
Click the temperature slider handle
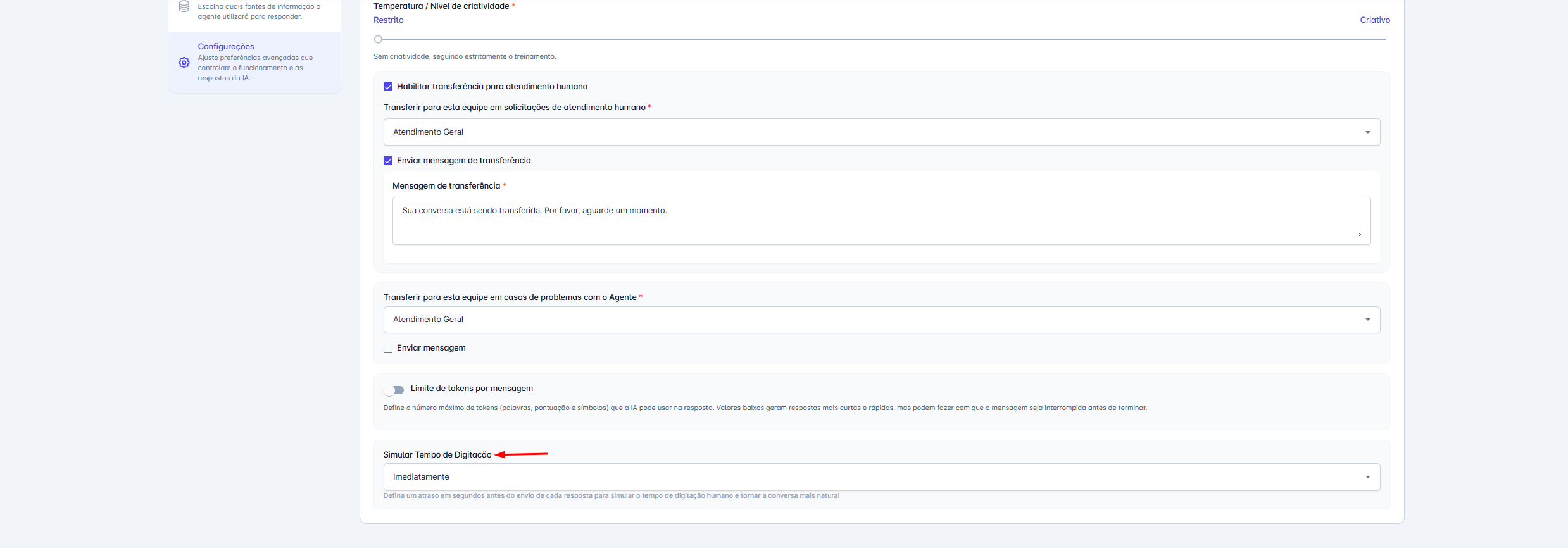[378, 39]
